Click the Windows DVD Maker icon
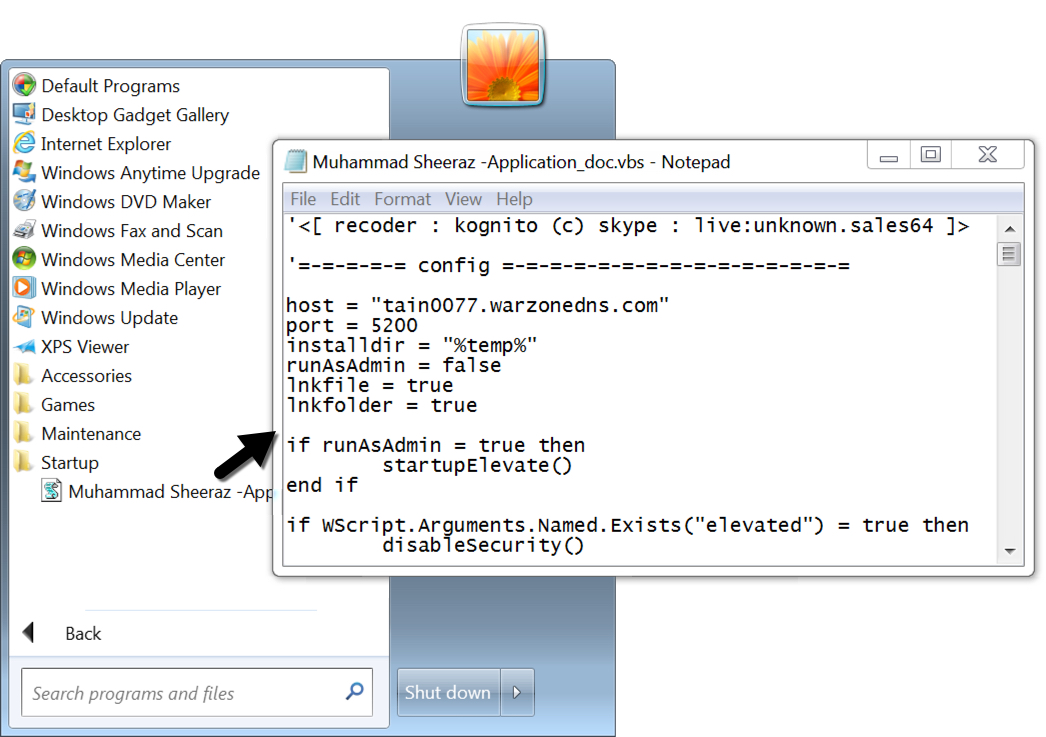This screenshot has width=1046, height=737. tap(24, 201)
